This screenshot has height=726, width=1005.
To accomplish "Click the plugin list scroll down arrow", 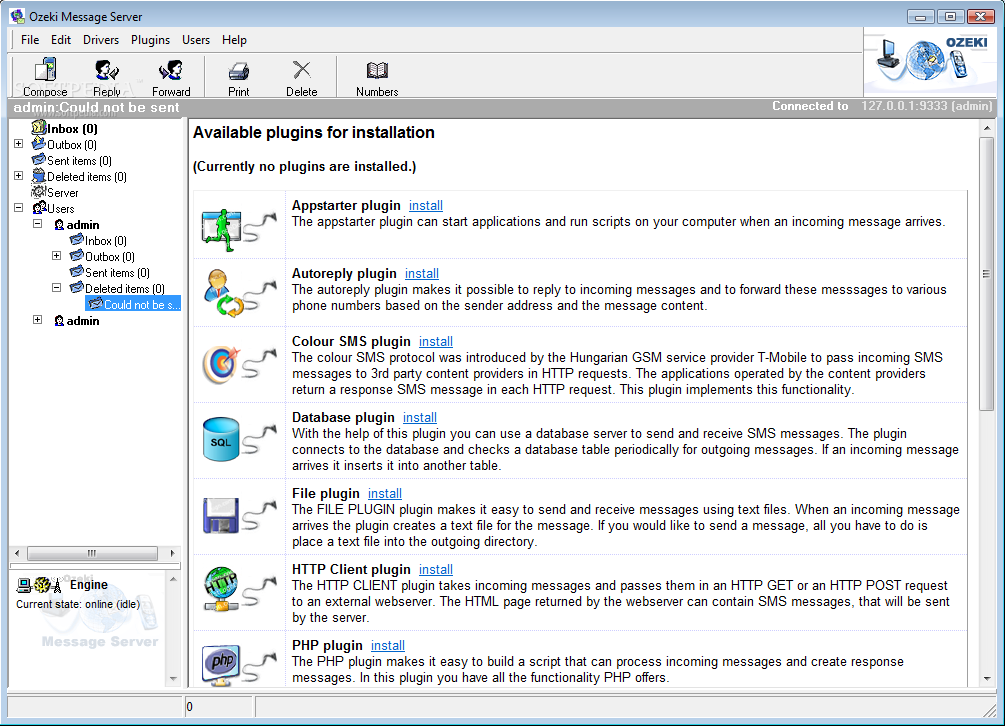I will [x=986, y=679].
